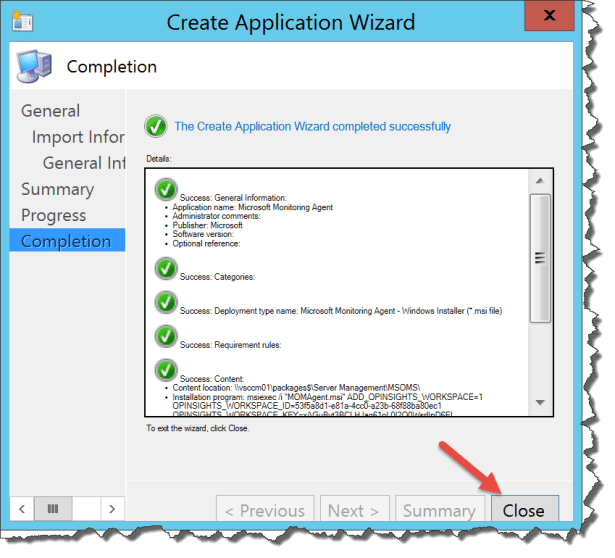
Task: Close the wizard window with X
Action: (x=549, y=16)
